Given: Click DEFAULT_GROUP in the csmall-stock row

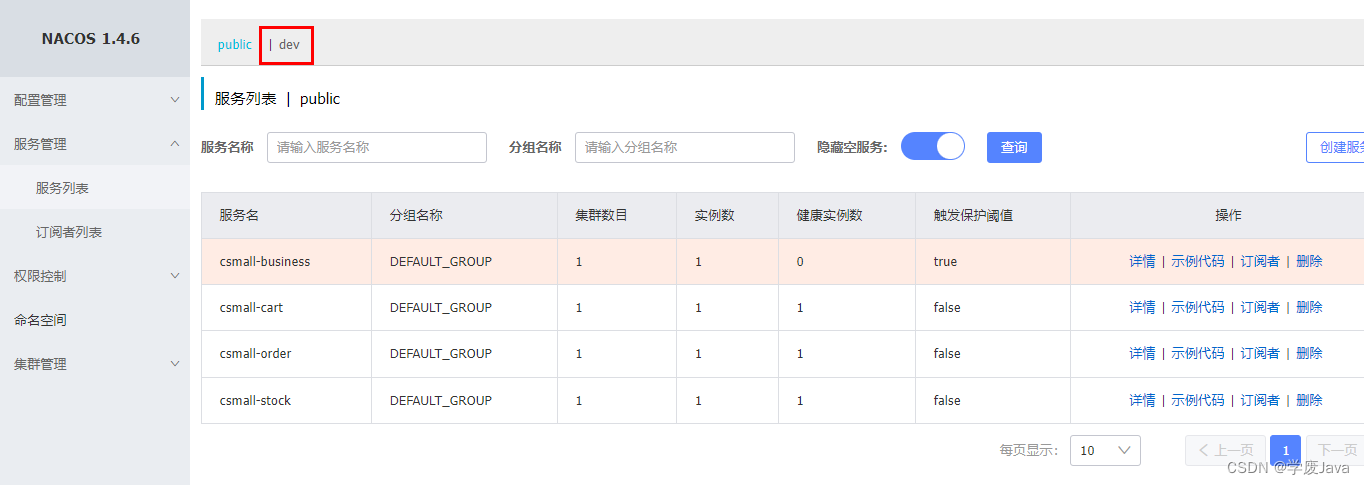Looking at the screenshot, I should coord(440,400).
